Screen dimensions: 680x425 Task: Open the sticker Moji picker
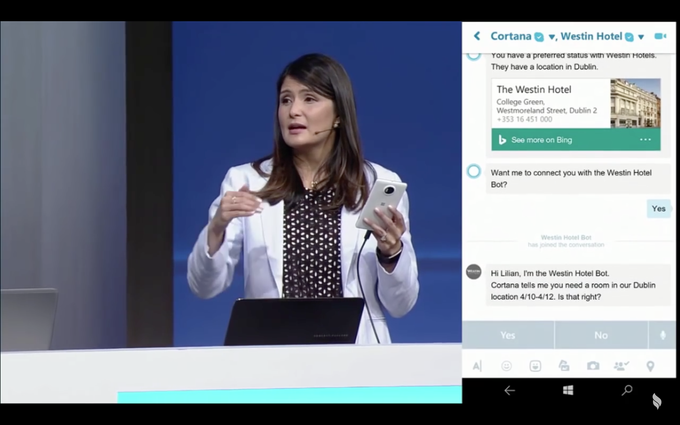535,366
